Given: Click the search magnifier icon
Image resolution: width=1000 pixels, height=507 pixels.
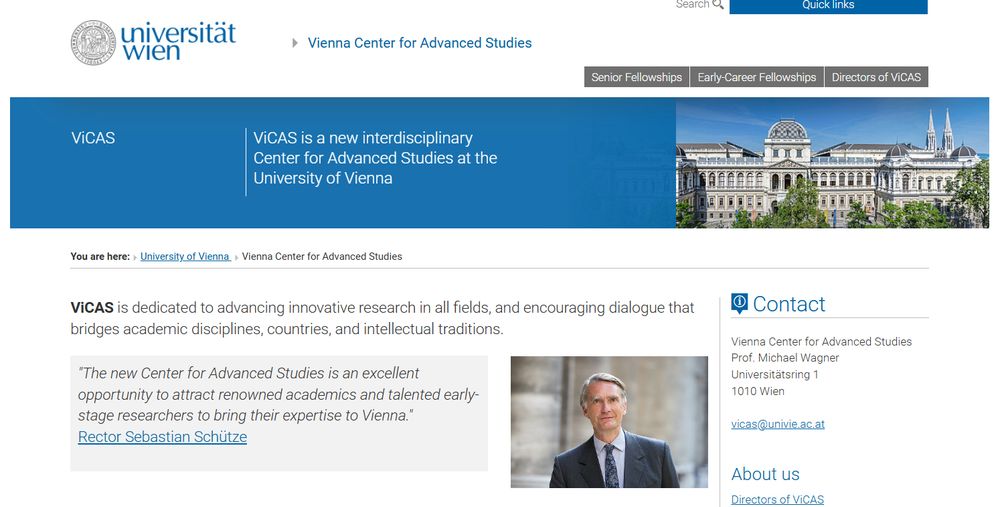Looking at the screenshot, I should 718,4.
